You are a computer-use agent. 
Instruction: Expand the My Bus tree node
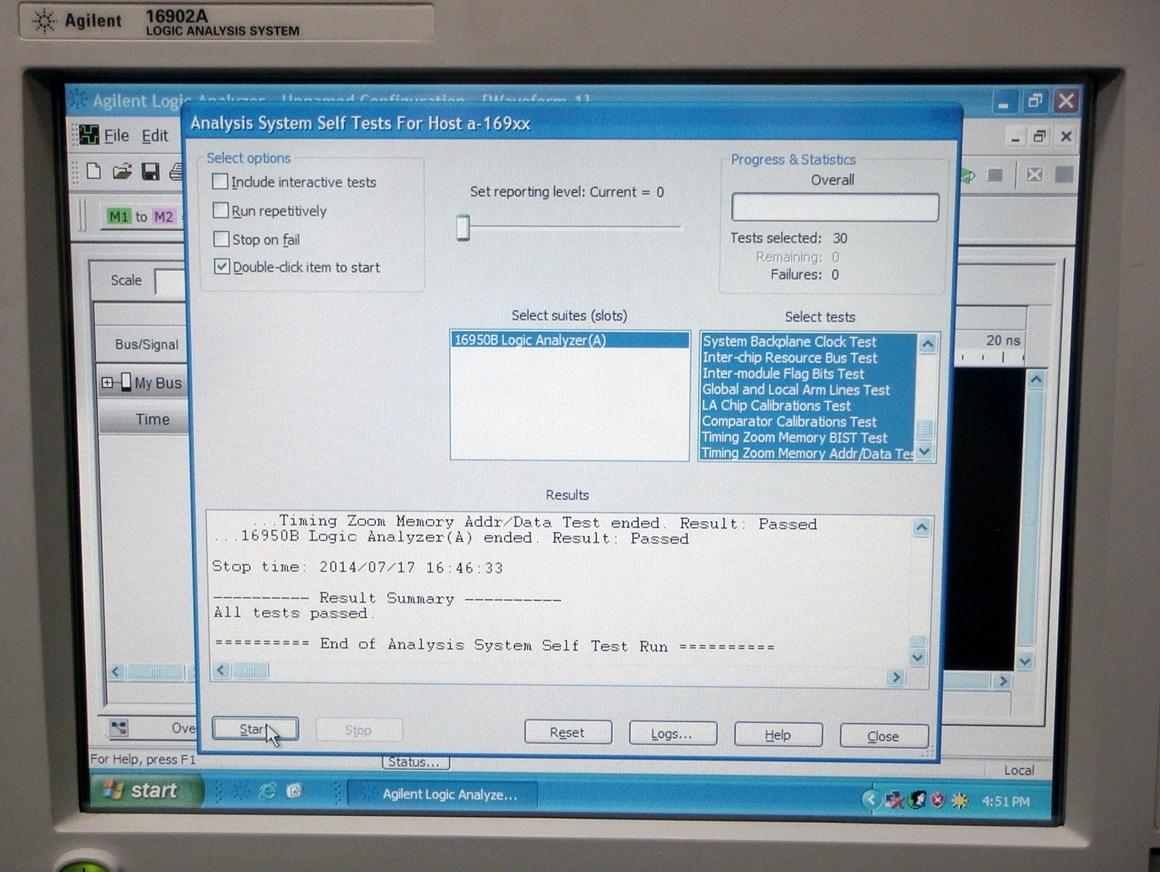[107, 382]
